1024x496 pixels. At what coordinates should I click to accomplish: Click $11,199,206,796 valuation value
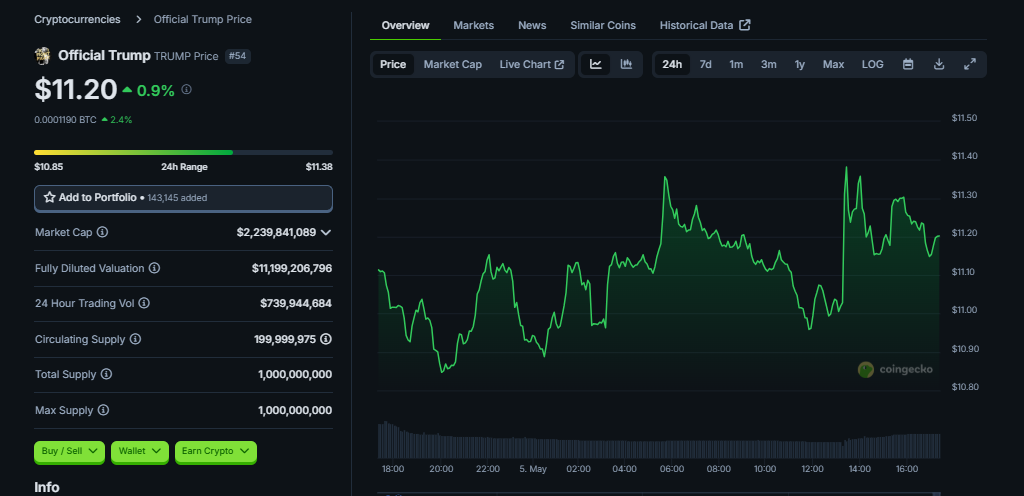coord(292,268)
